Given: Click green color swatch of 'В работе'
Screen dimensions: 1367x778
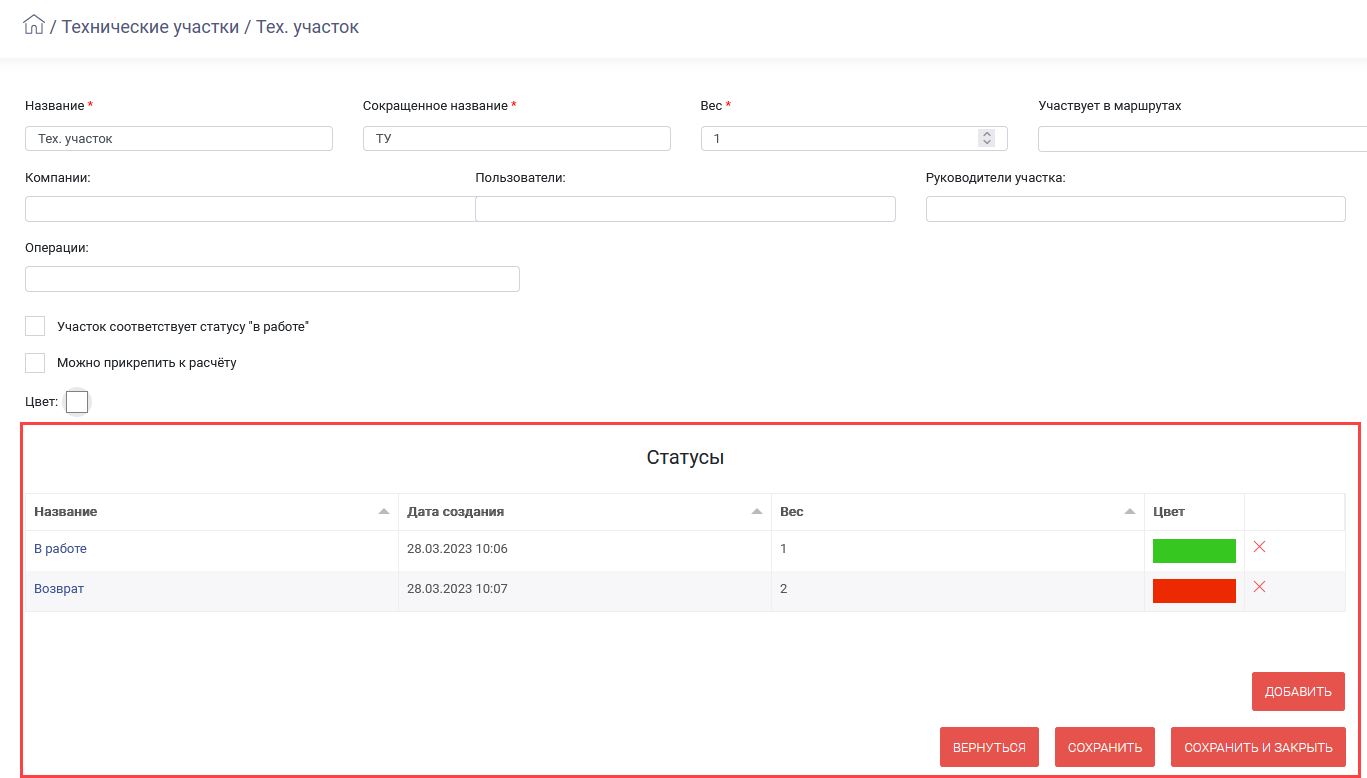Looking at the screenshot, I should (x=1194, y=551).
